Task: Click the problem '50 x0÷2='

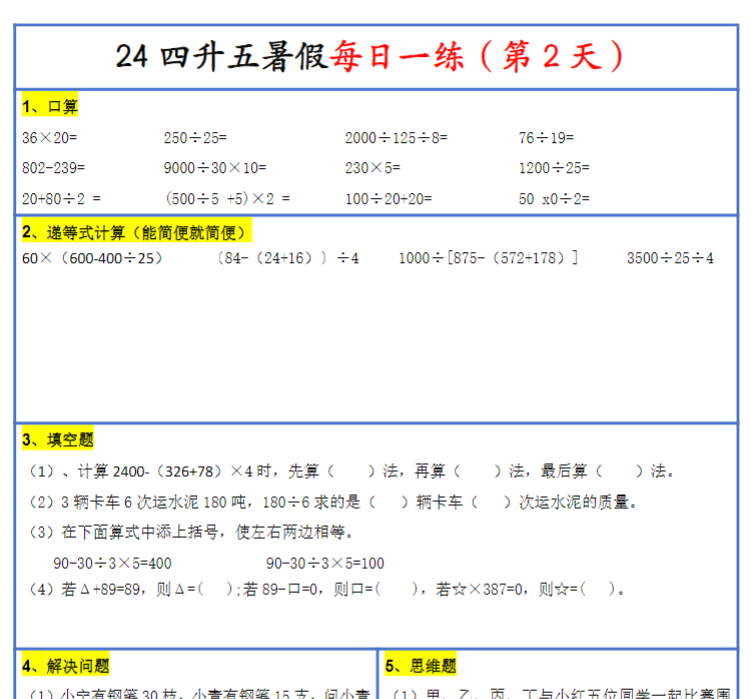Action: (554, 198)
